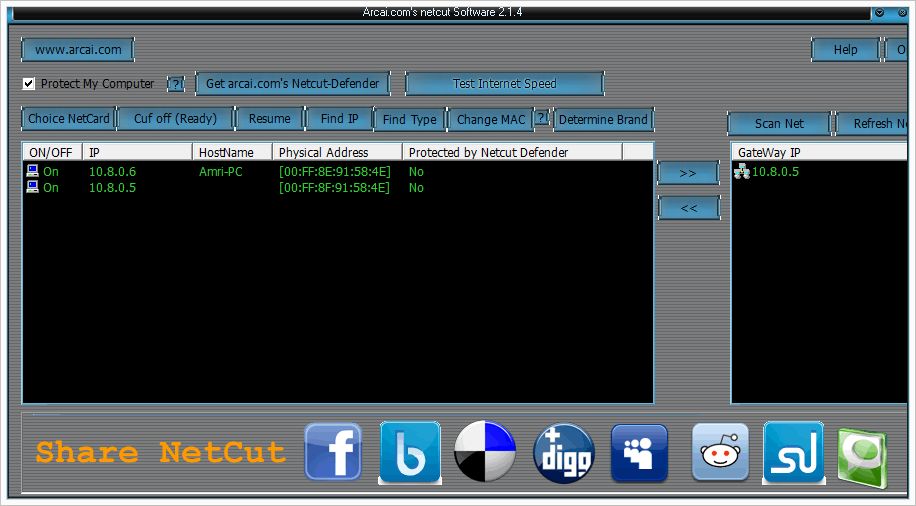The width and height of the screenshot is (916, 506).
Task: Click the Determine Brand button
Action: point(603,119)
